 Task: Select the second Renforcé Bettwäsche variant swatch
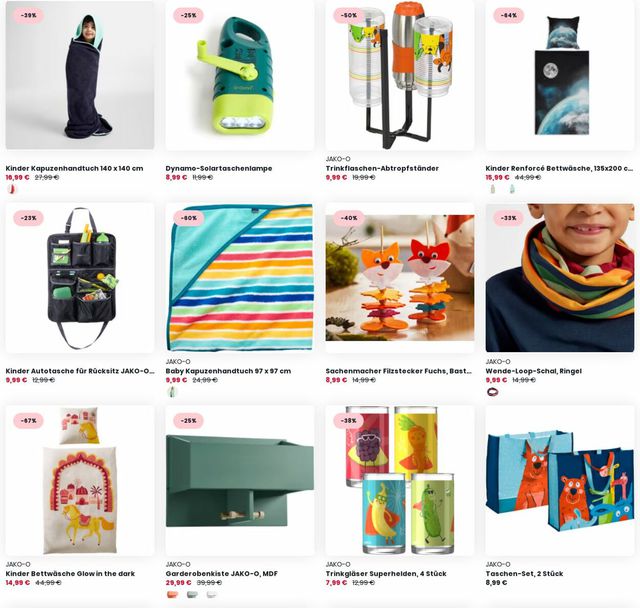click(512, 189)
